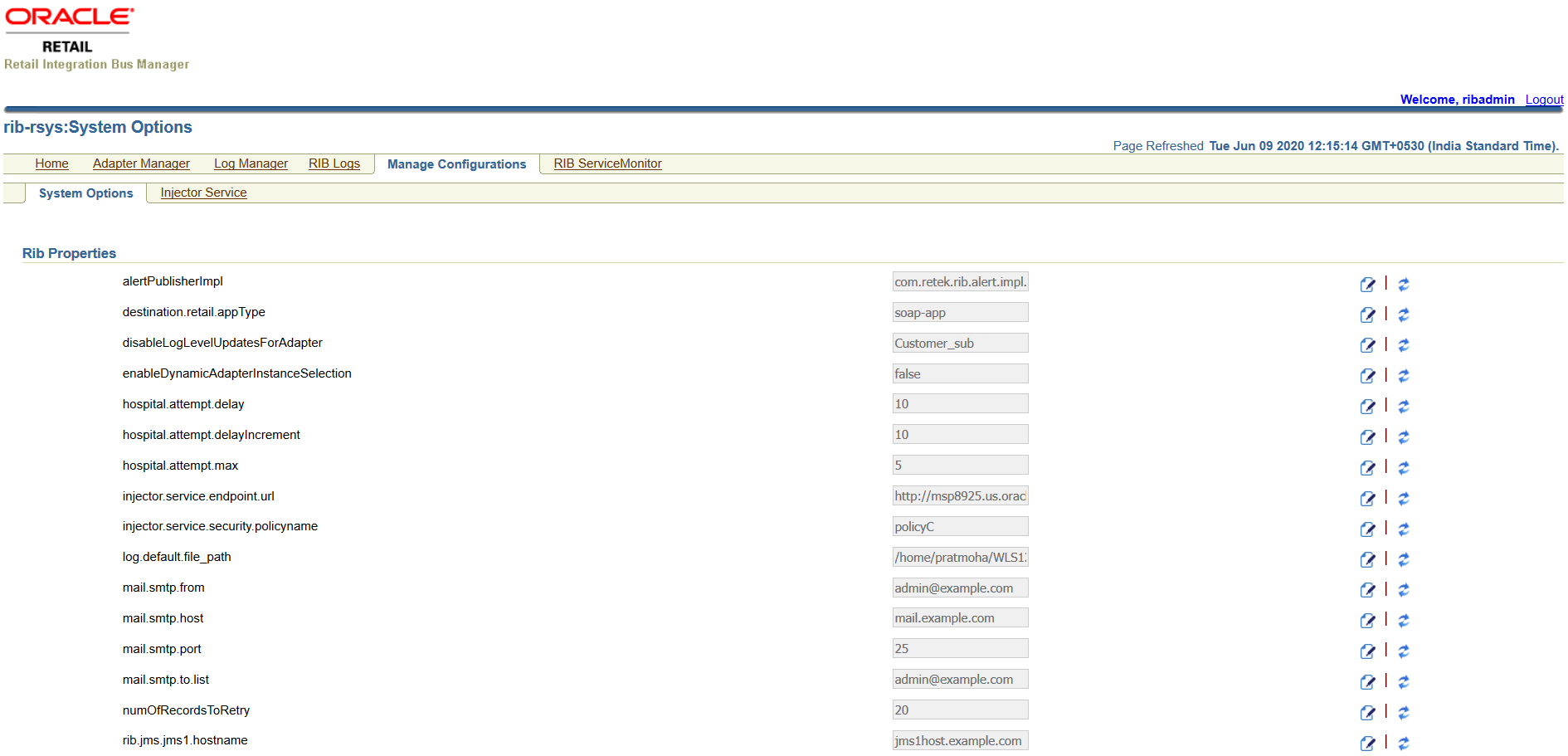Edit hospital.attempt.delayIncrement property
The width and height of the screenshot is (1568, 756).
[x=1367, y=437]
